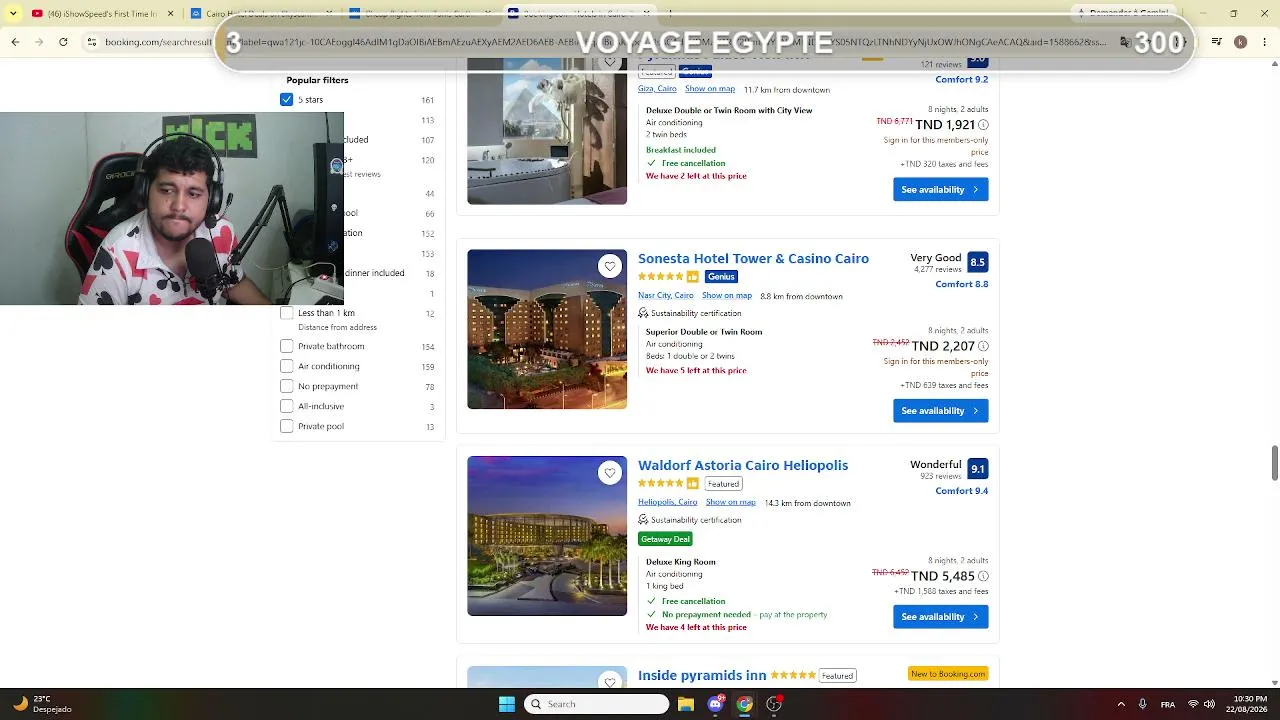Open the weather widget showing 23°C
This screenshot has height=720, width=1280.
pyautogui.click(x=42, y=704)
